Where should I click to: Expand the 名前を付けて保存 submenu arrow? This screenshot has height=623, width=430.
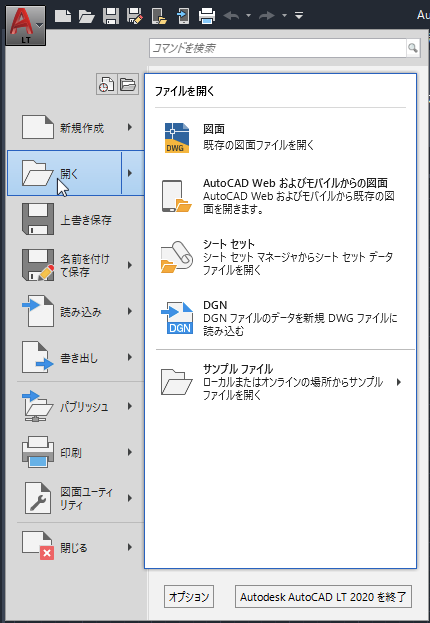pyautogui.click(x=130, y=265)
